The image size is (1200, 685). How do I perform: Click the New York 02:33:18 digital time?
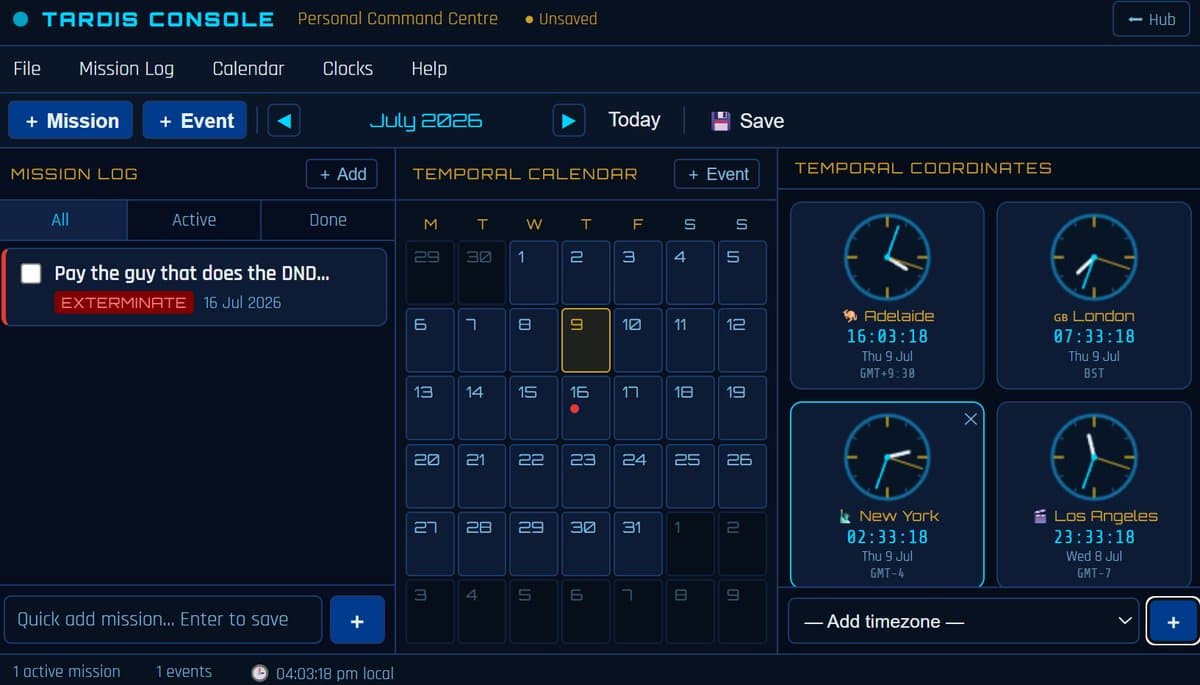tap(887, 537)
